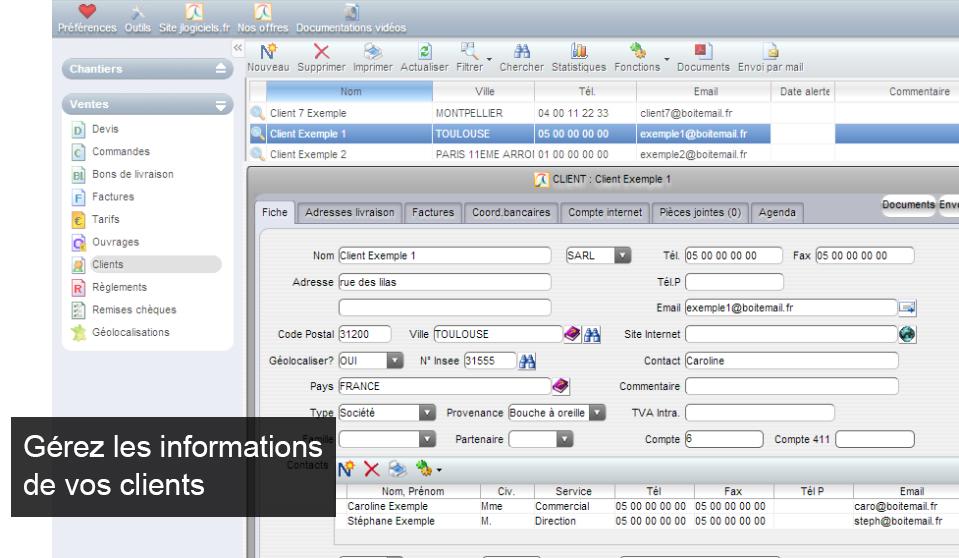Open magnifier icon of Client 7 Exemple
This screenshot has height=558, width=959.
click(x=257, y=113)
